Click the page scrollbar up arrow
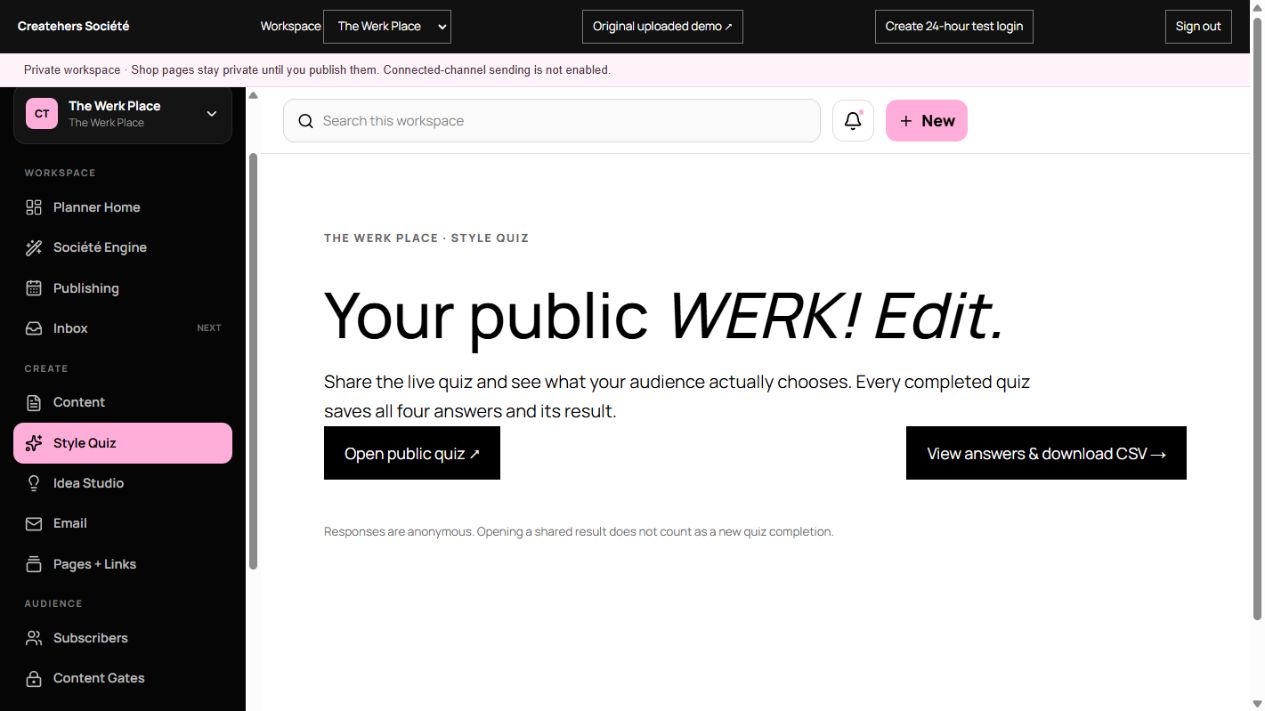1265x711 pixels. coord(1257,7)
